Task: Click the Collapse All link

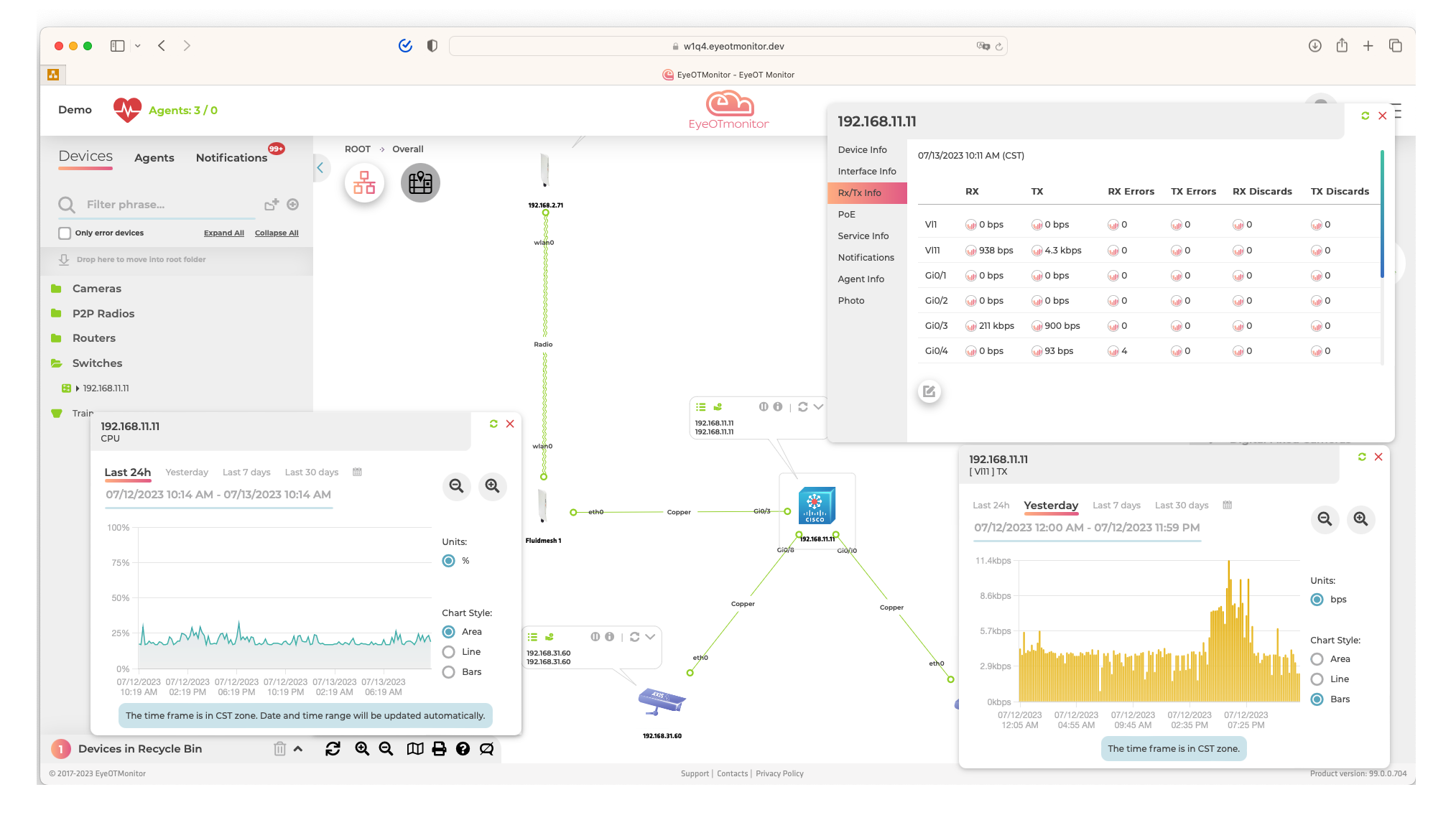Action: tap(276, 233)
